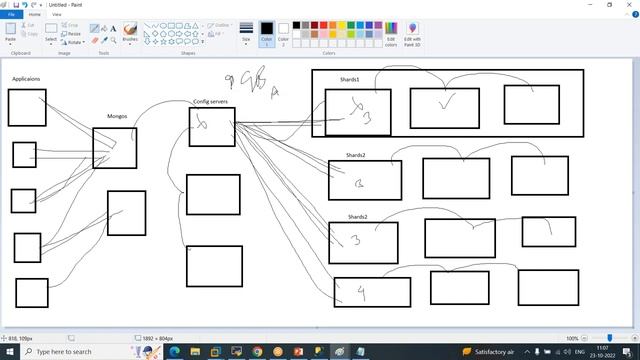
Task: Click the Crop button
Action: (70, 25)
